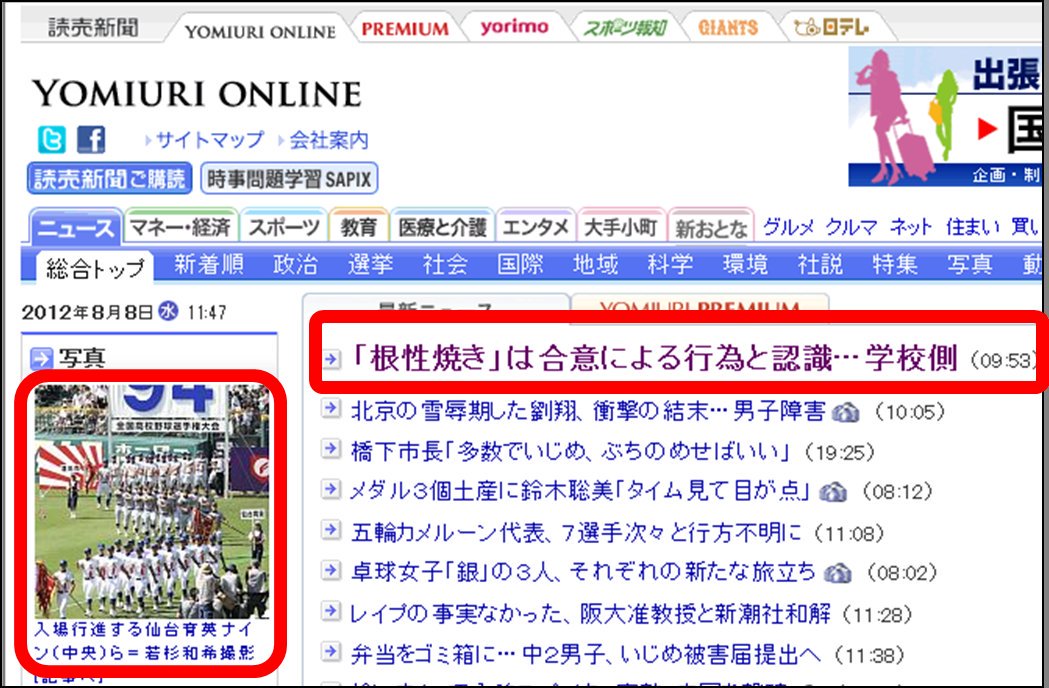Click the 時事問題学習 SAPIX button

click(x=289, y=179)
